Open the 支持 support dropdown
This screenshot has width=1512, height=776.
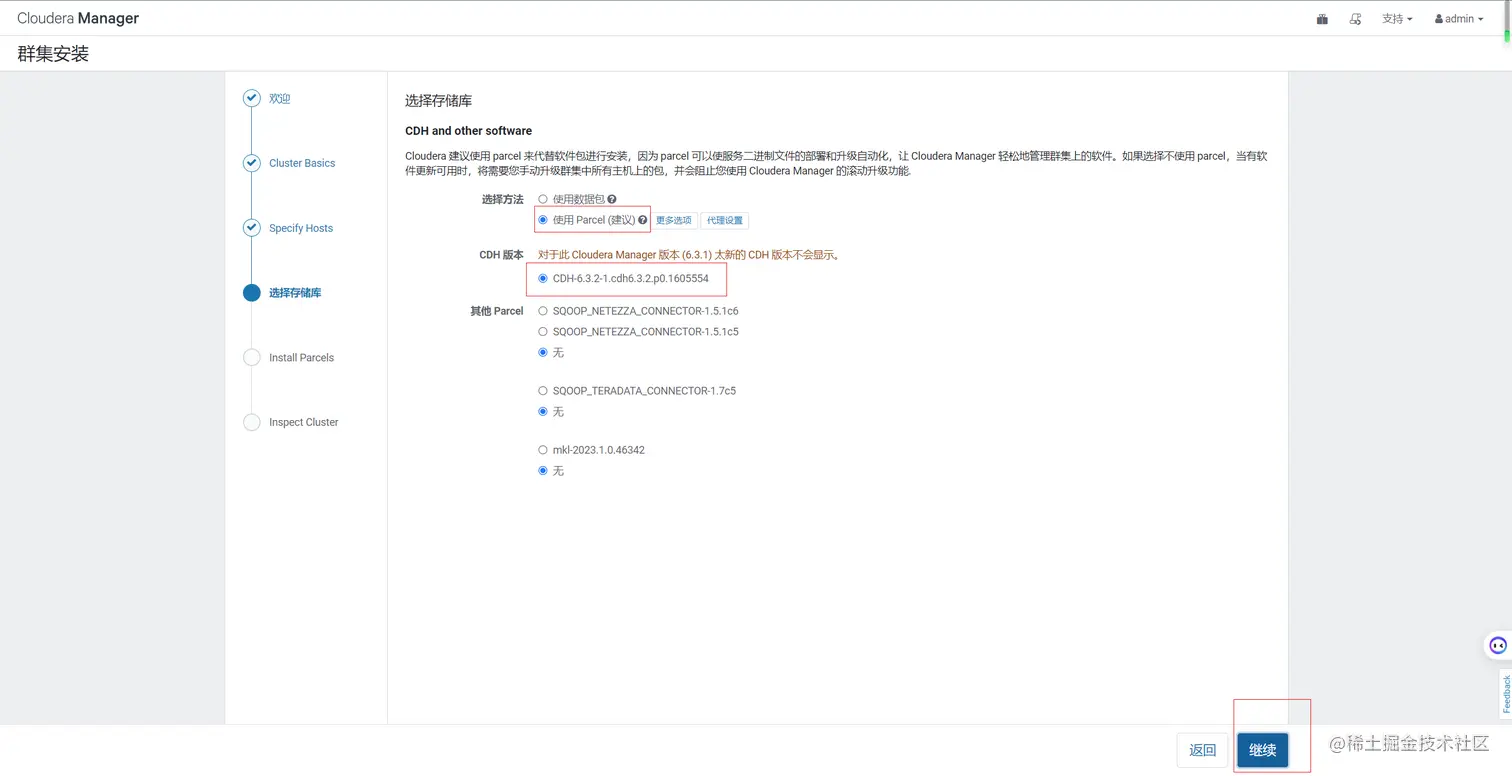[1397, 19]
